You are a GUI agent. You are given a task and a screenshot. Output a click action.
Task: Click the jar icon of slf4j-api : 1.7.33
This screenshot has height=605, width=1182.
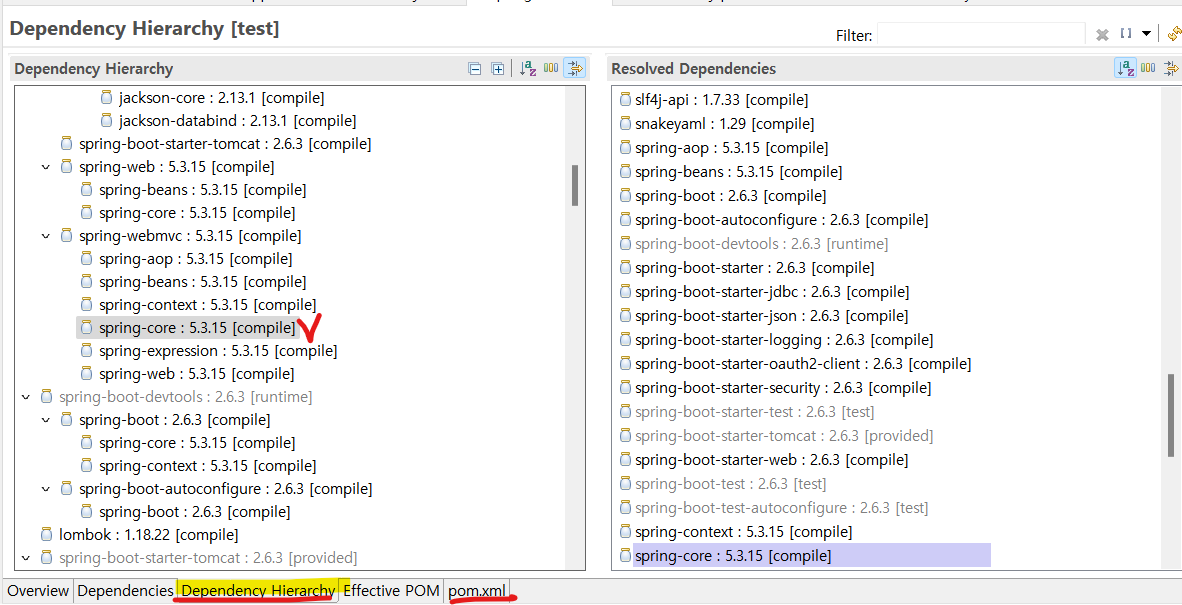tap(624, 99)
